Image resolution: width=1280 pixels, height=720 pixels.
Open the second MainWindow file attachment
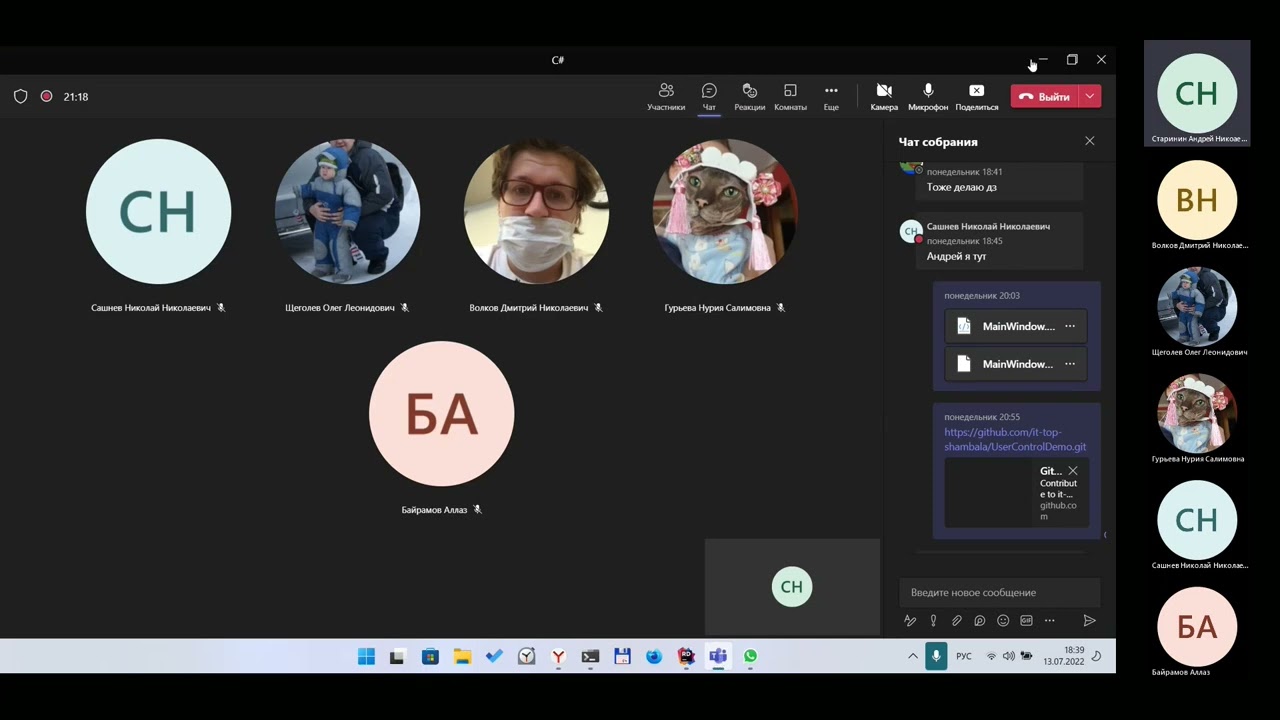(1006, 364)
